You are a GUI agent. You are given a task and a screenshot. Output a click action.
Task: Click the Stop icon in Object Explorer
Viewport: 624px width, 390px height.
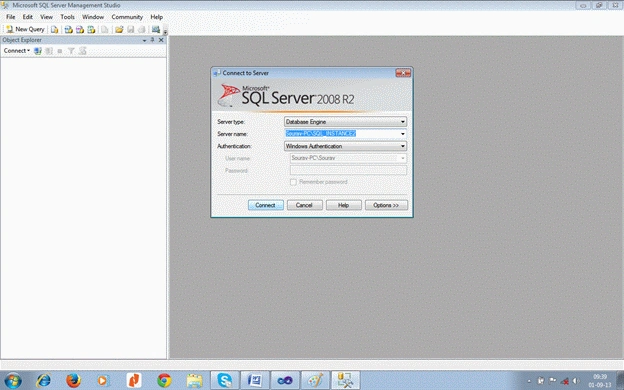point(60,51)
